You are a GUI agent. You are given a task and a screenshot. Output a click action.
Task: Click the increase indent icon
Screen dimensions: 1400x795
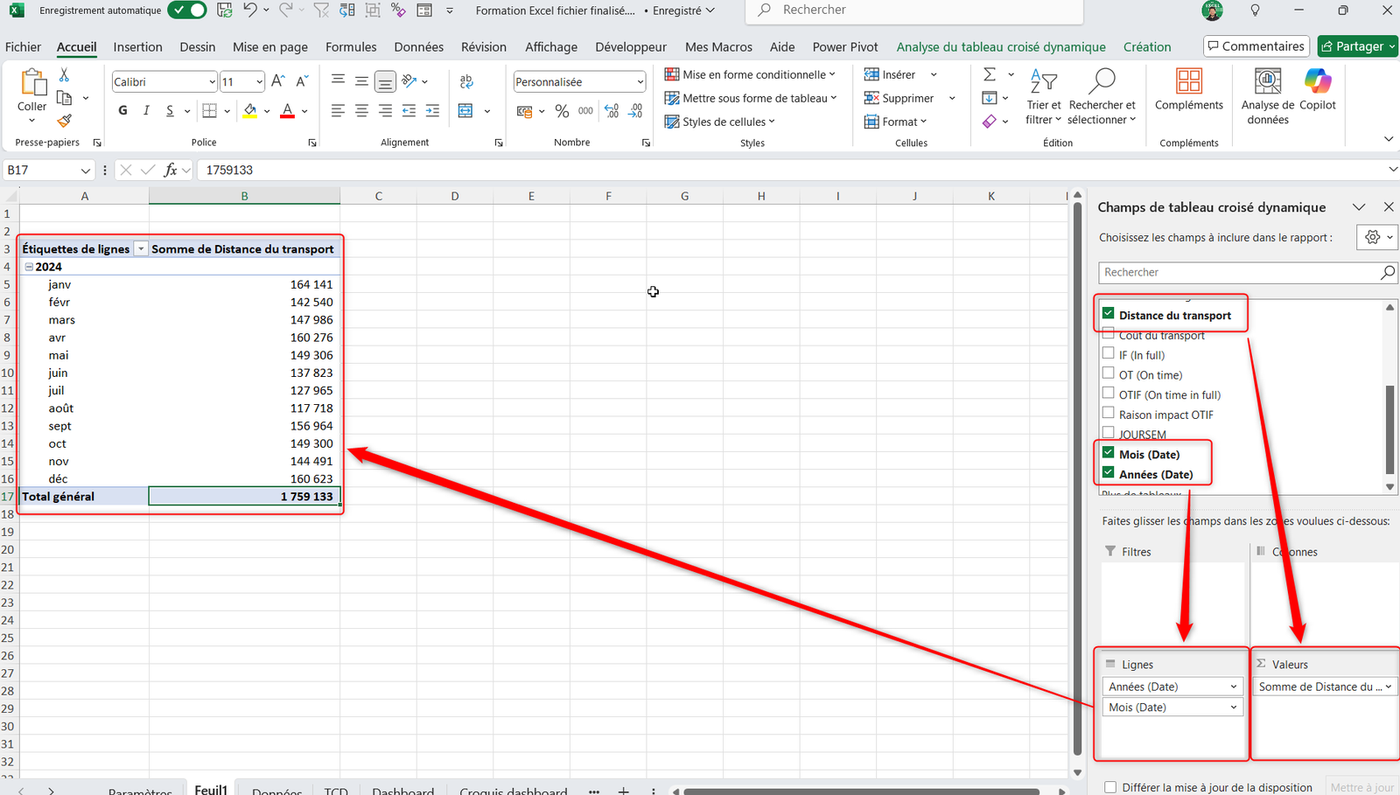coord(432,111)
